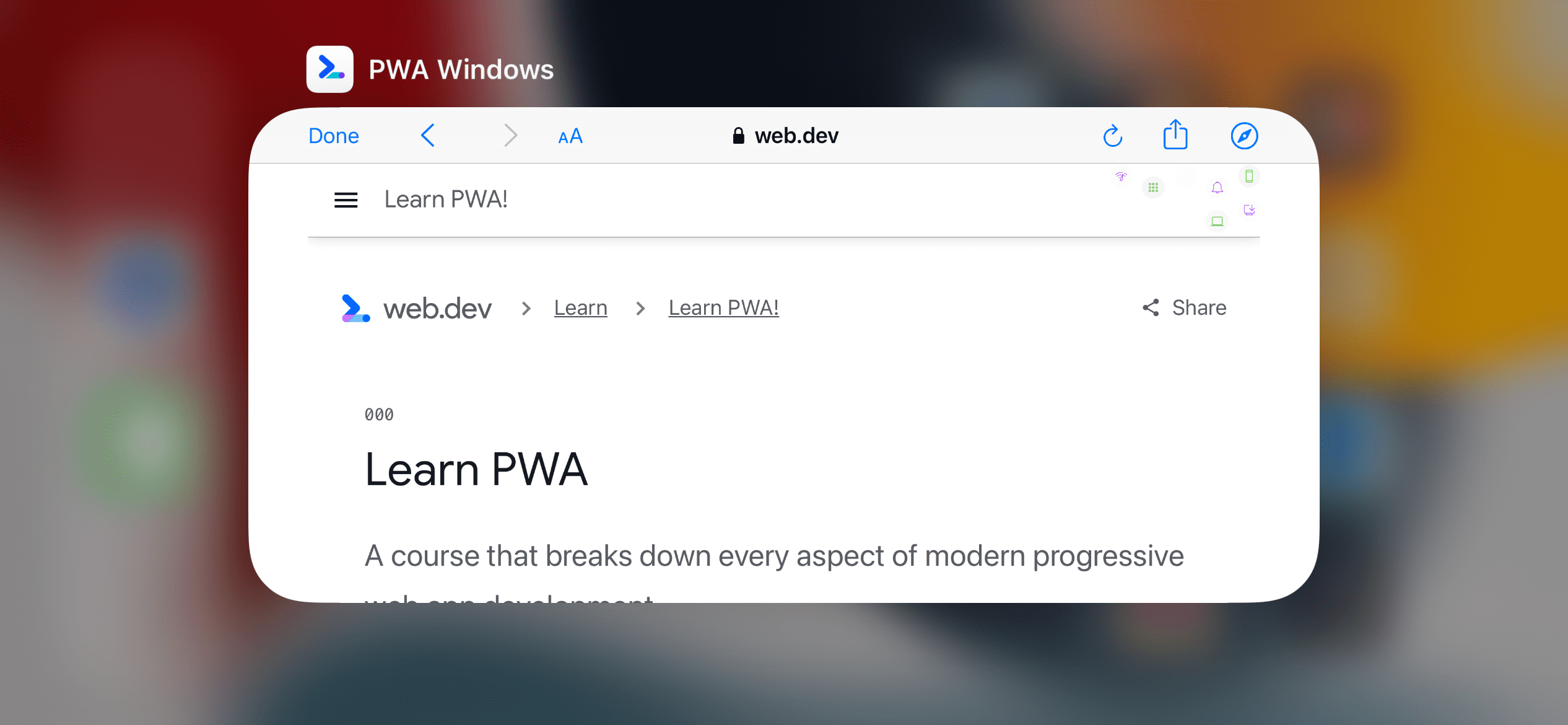
Task: Toggle the small grid/apps icon
Action: [x=1152, y=188]
